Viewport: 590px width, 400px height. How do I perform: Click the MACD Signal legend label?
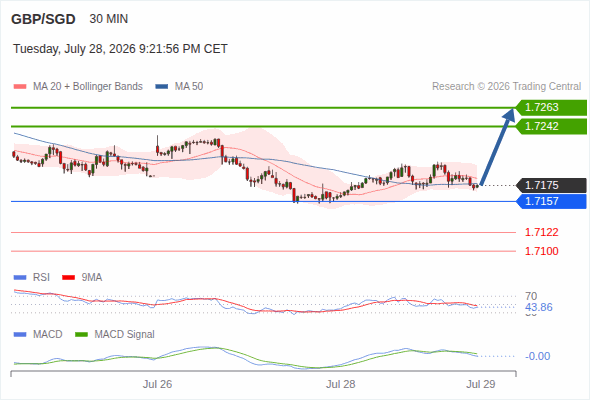125,335
